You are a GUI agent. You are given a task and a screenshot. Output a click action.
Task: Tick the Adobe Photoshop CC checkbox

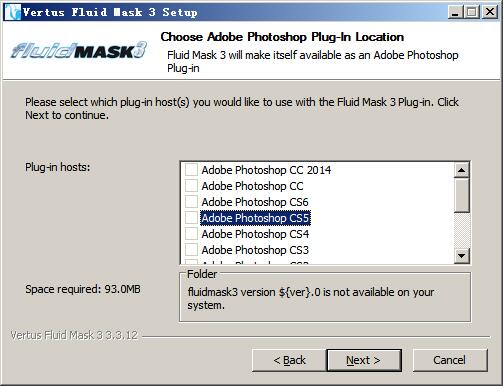pos(191,186)
